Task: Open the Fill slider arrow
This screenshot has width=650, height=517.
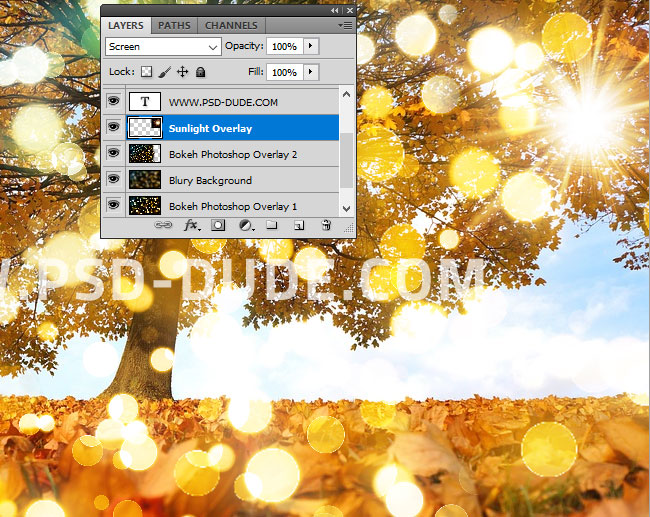Action: pyautogui.click(x=310, y=72)
